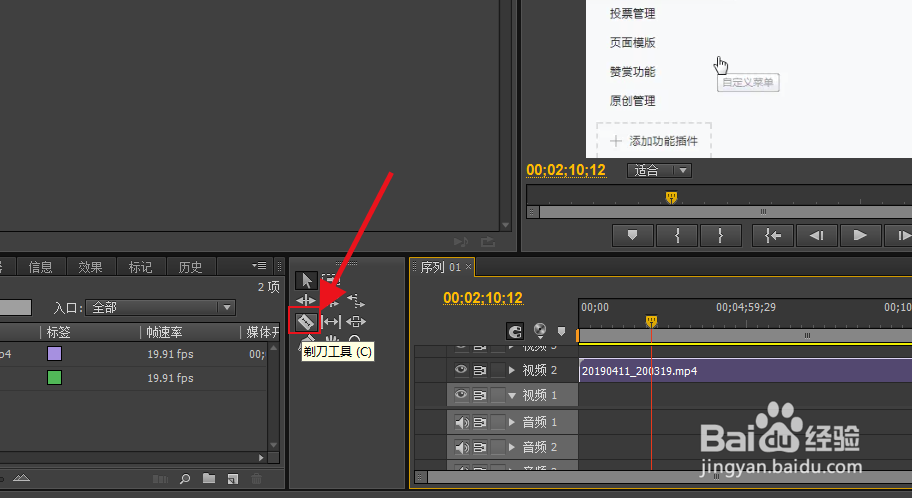Click Go to In point button
Screen dimensions: 912x498
772,236
